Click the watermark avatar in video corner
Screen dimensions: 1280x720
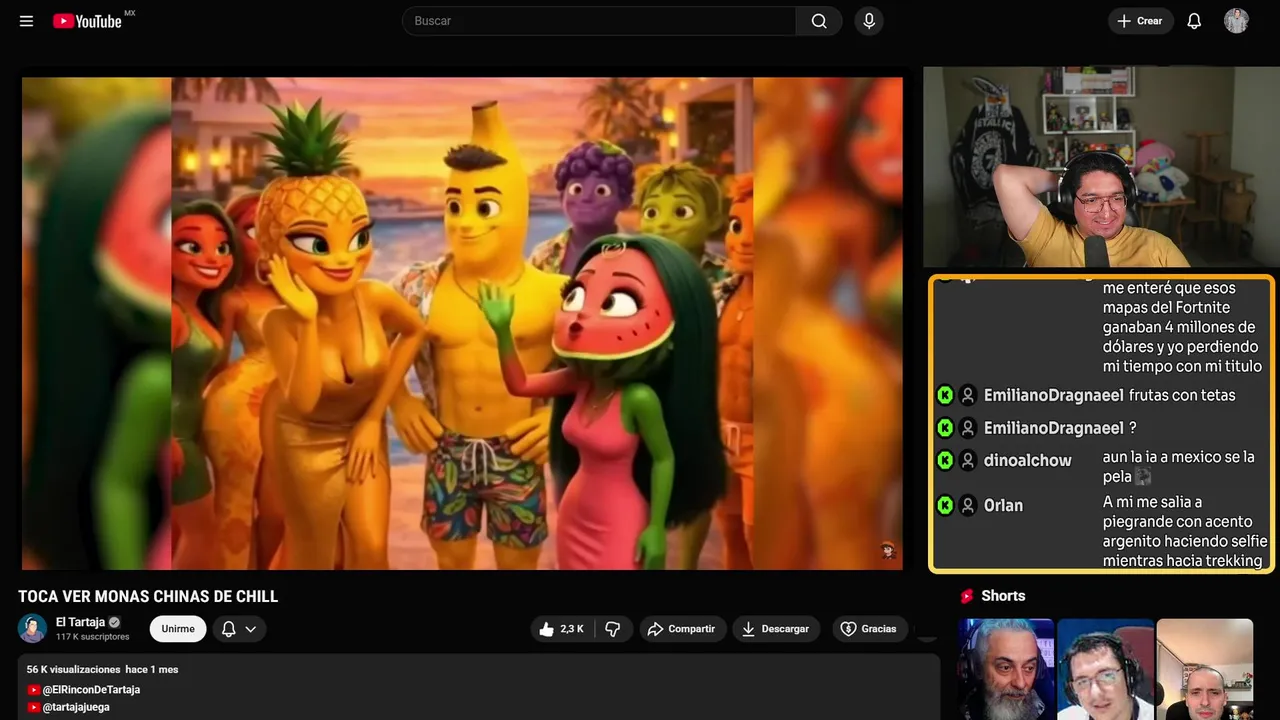(887, 550)
